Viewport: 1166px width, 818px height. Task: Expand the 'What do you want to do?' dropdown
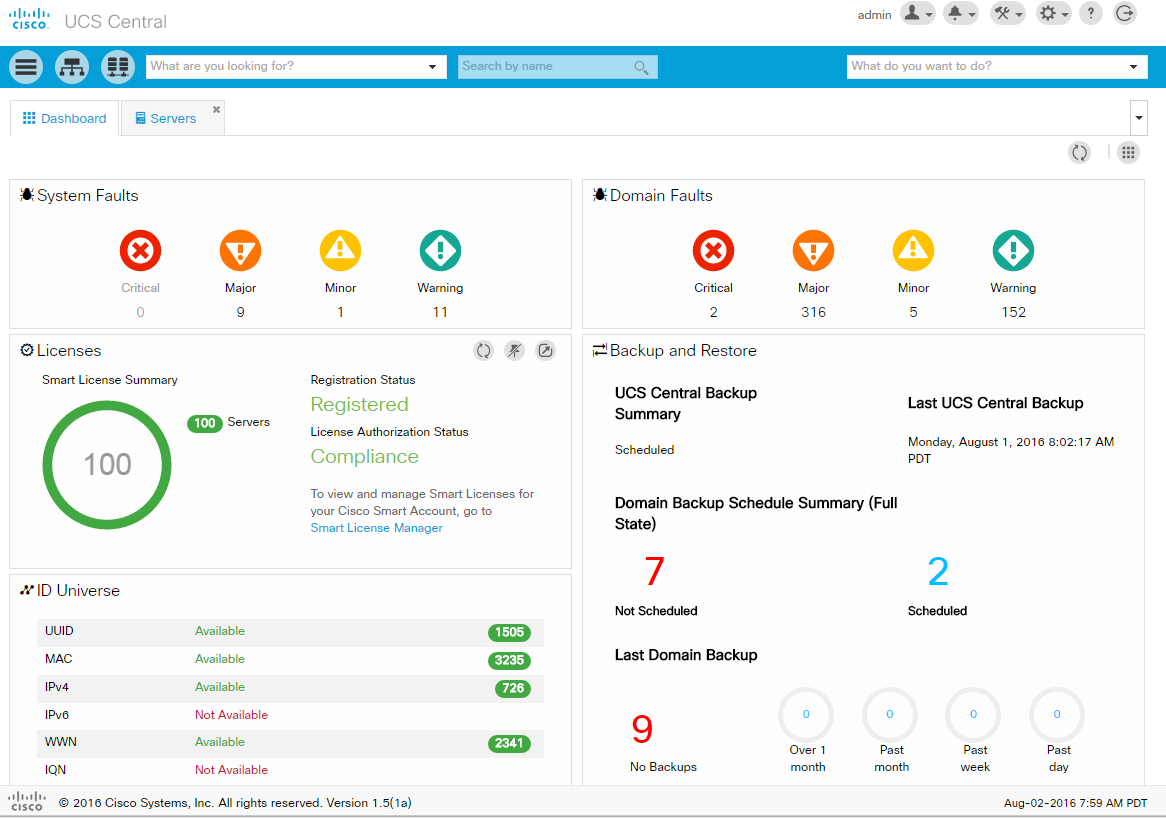click(x=1133, y=67)
